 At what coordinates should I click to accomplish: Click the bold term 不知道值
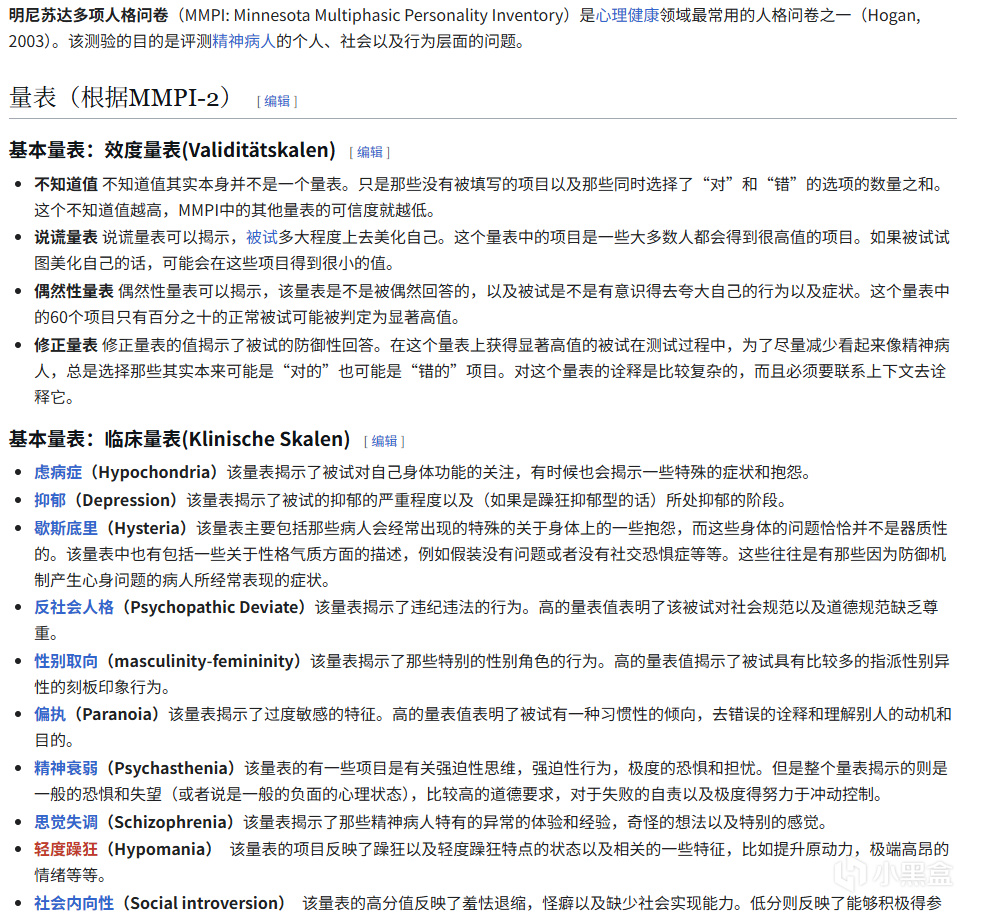(66, 185)
